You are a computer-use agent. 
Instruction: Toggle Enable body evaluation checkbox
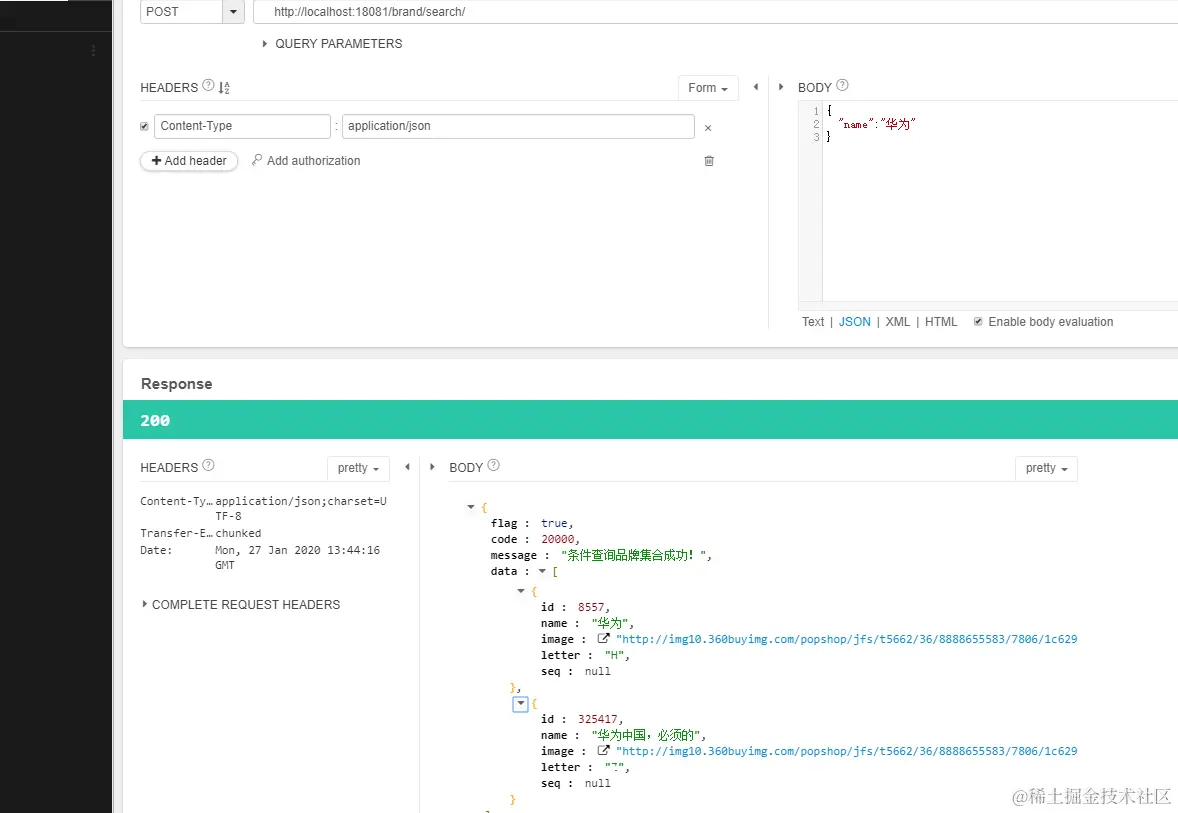[x=978, y=322]
